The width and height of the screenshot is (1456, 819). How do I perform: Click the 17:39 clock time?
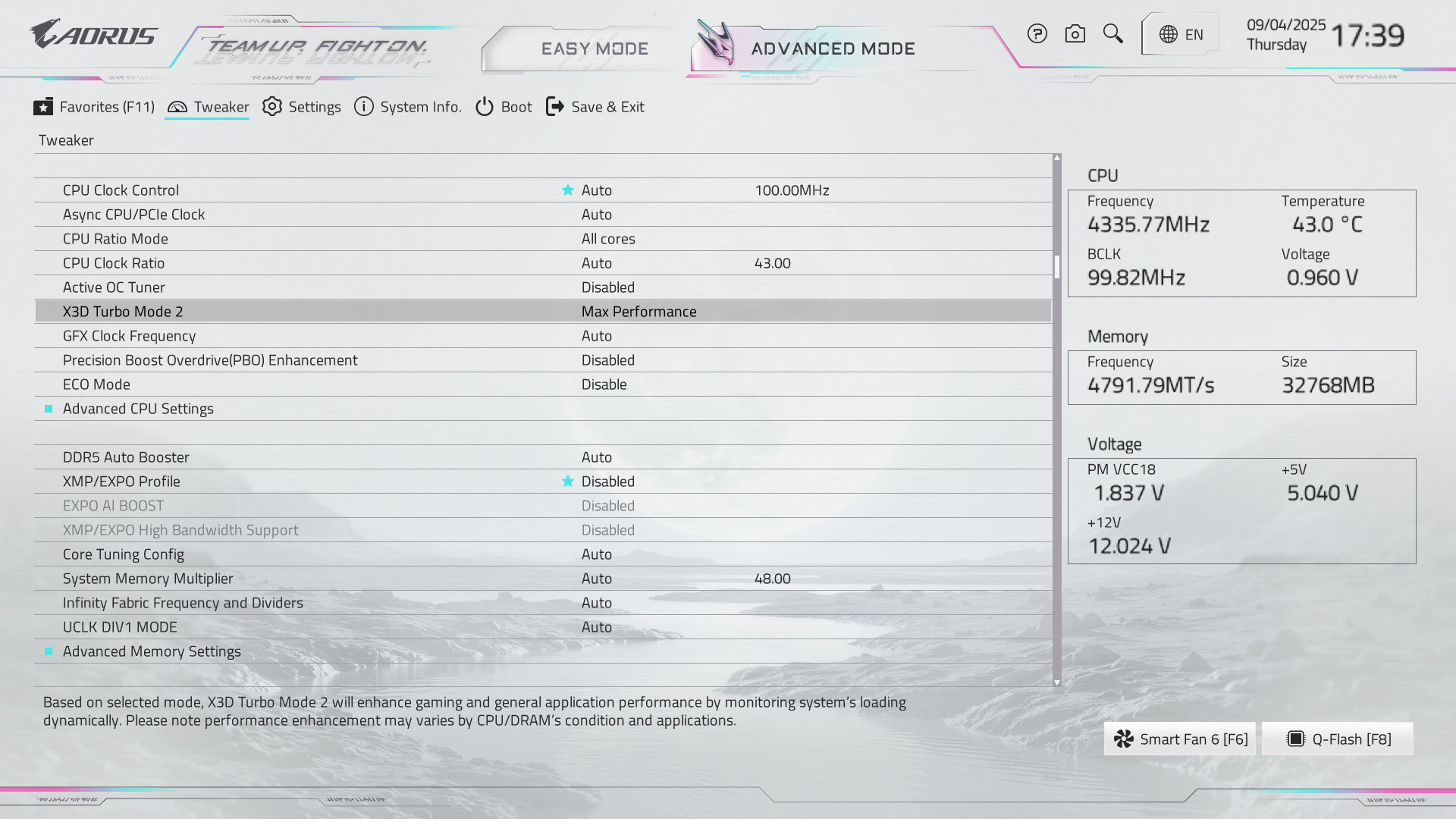coord(1367,36)
